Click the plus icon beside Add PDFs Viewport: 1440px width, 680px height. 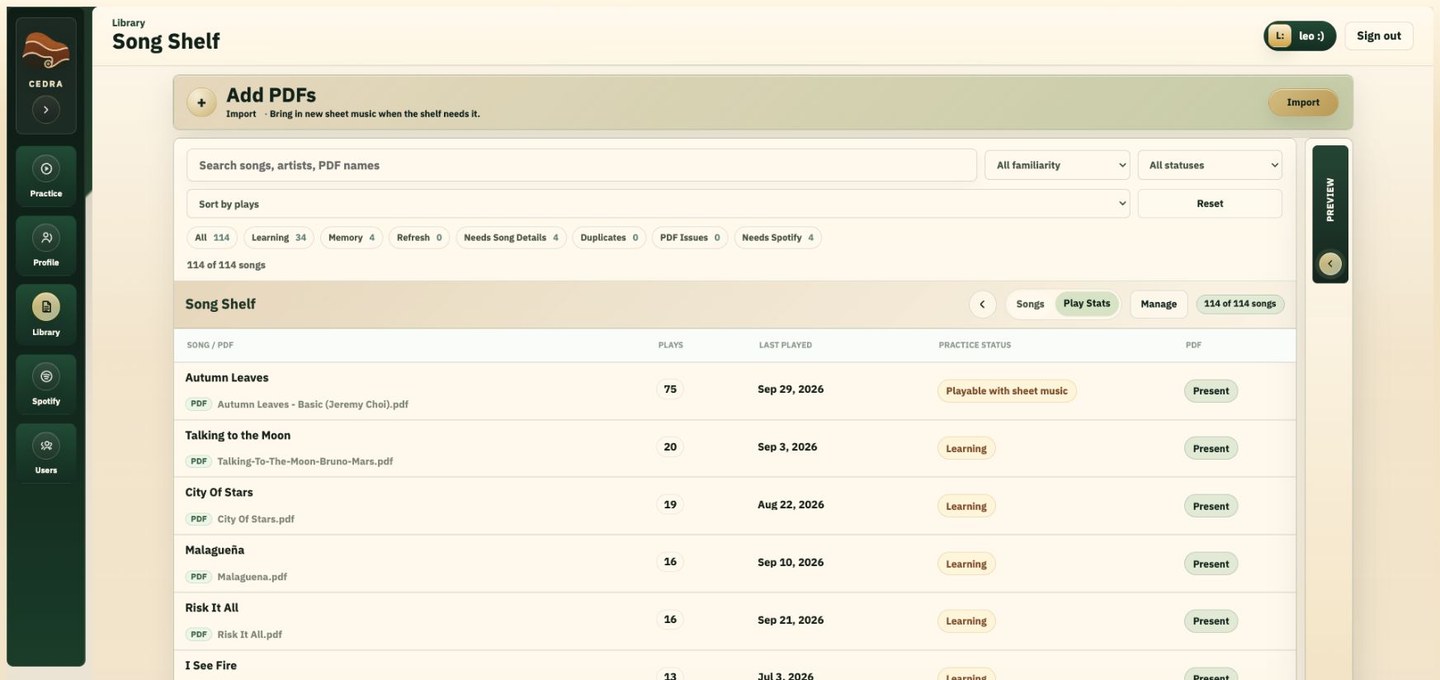(x=201, y=102)
